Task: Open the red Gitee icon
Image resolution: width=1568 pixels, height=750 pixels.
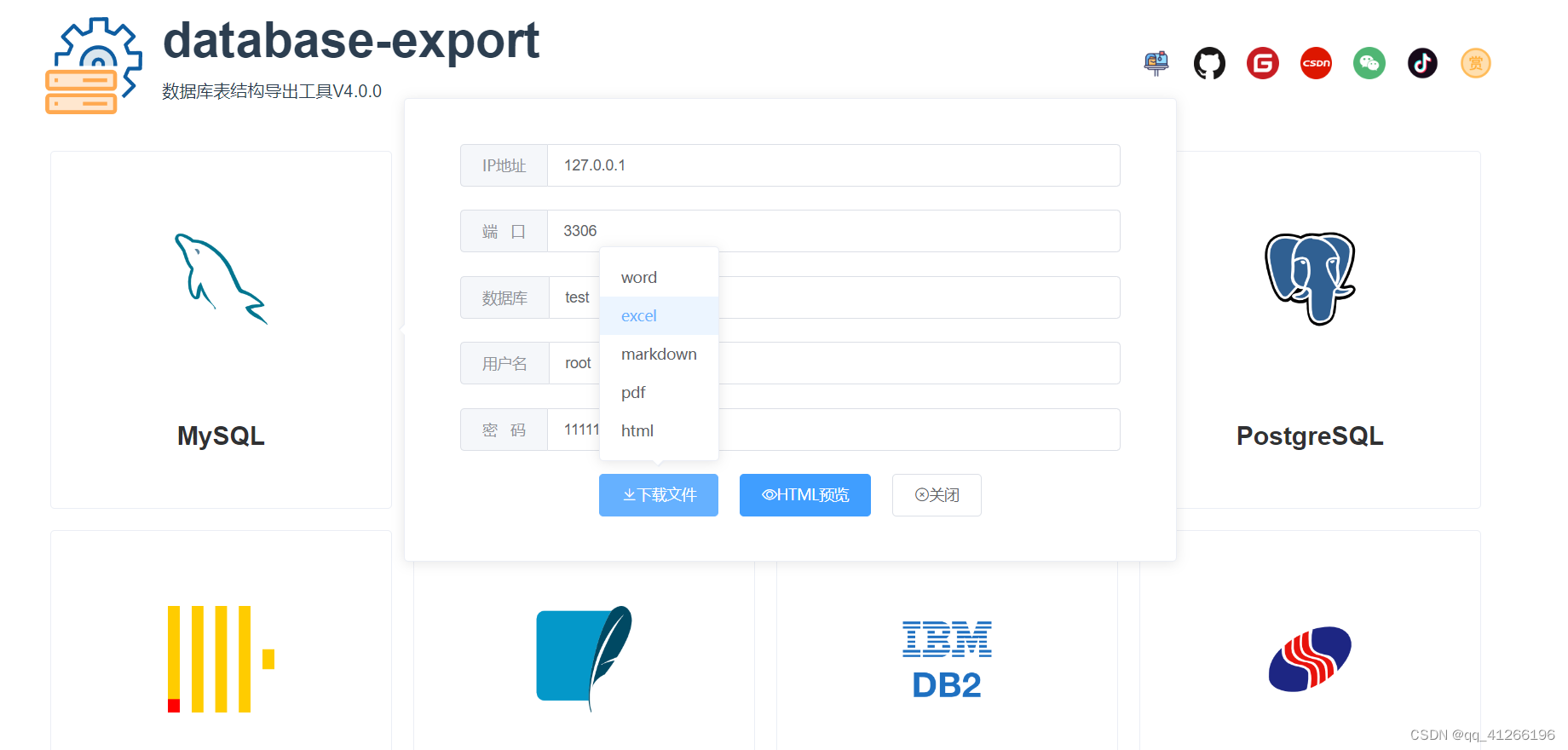Action: (x=1263, y=63)
